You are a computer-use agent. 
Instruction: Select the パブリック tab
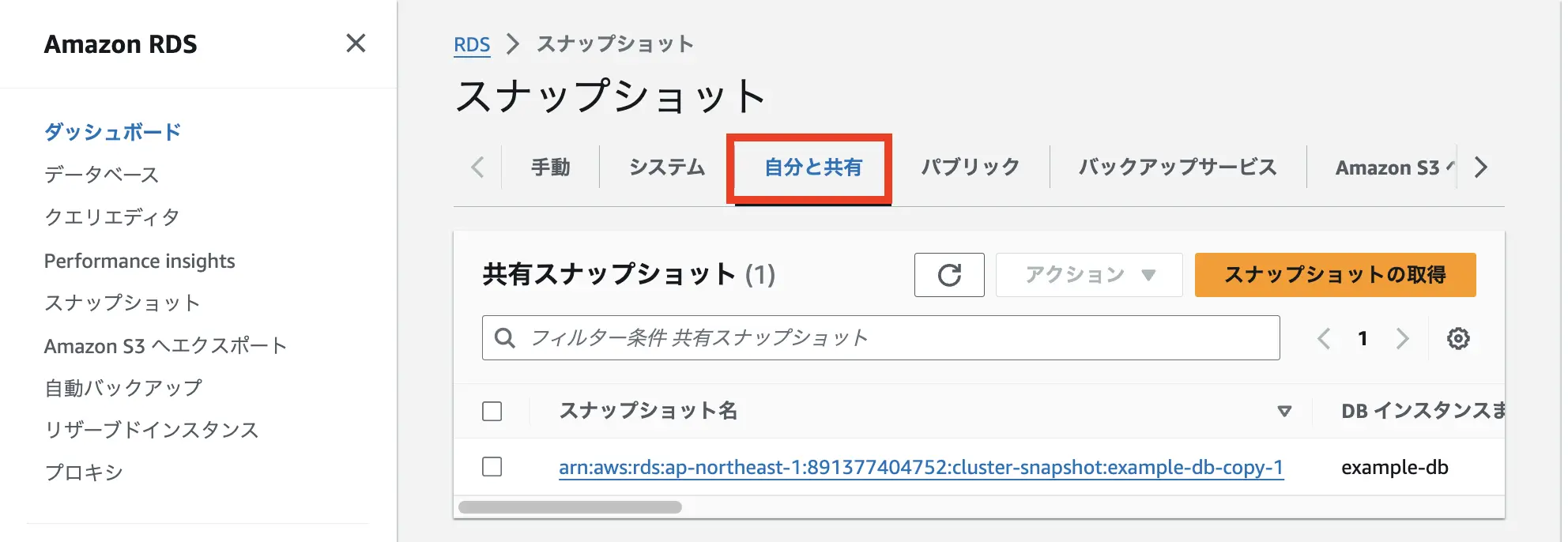[971, 167]
